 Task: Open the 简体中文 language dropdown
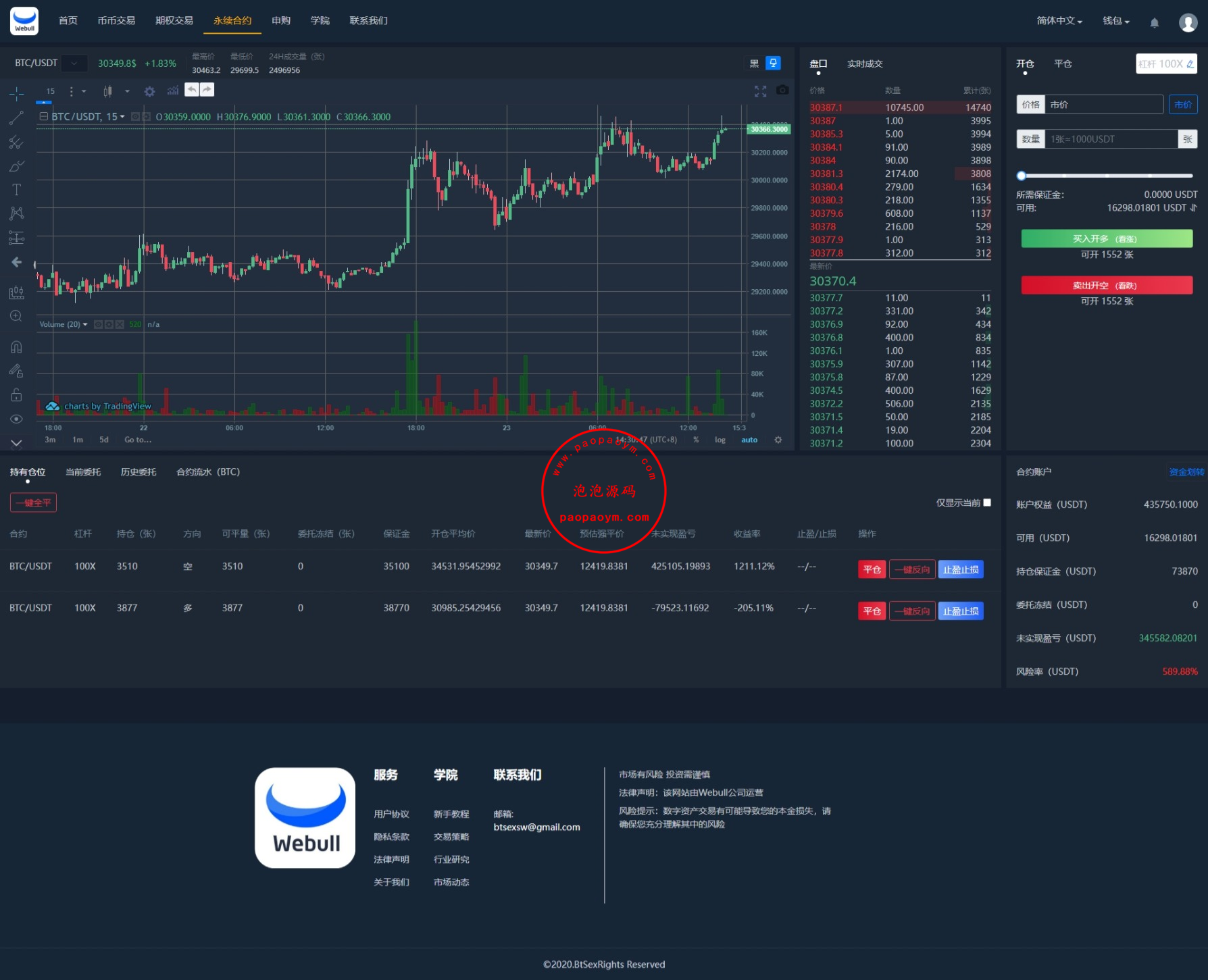[1059, 21]
